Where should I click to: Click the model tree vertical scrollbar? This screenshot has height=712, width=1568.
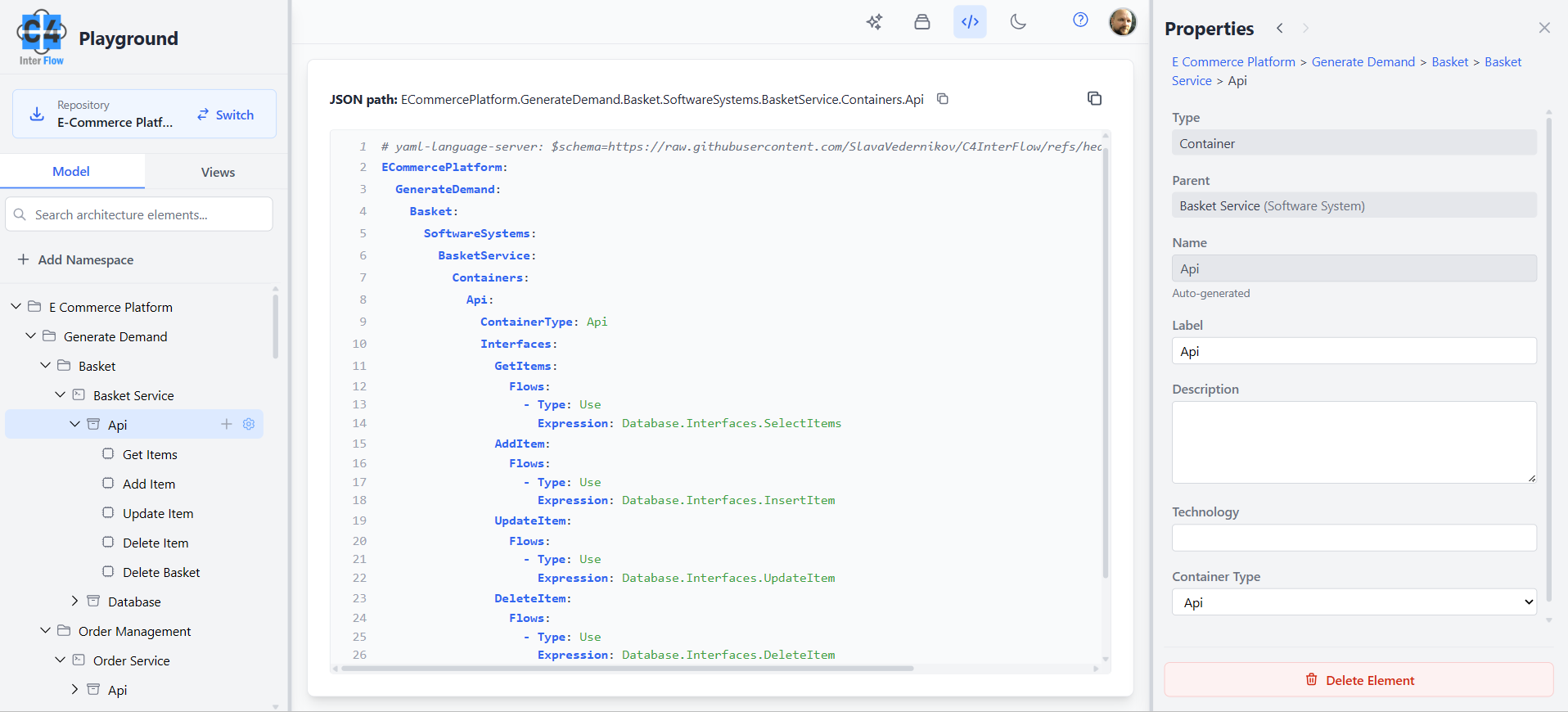275,326
